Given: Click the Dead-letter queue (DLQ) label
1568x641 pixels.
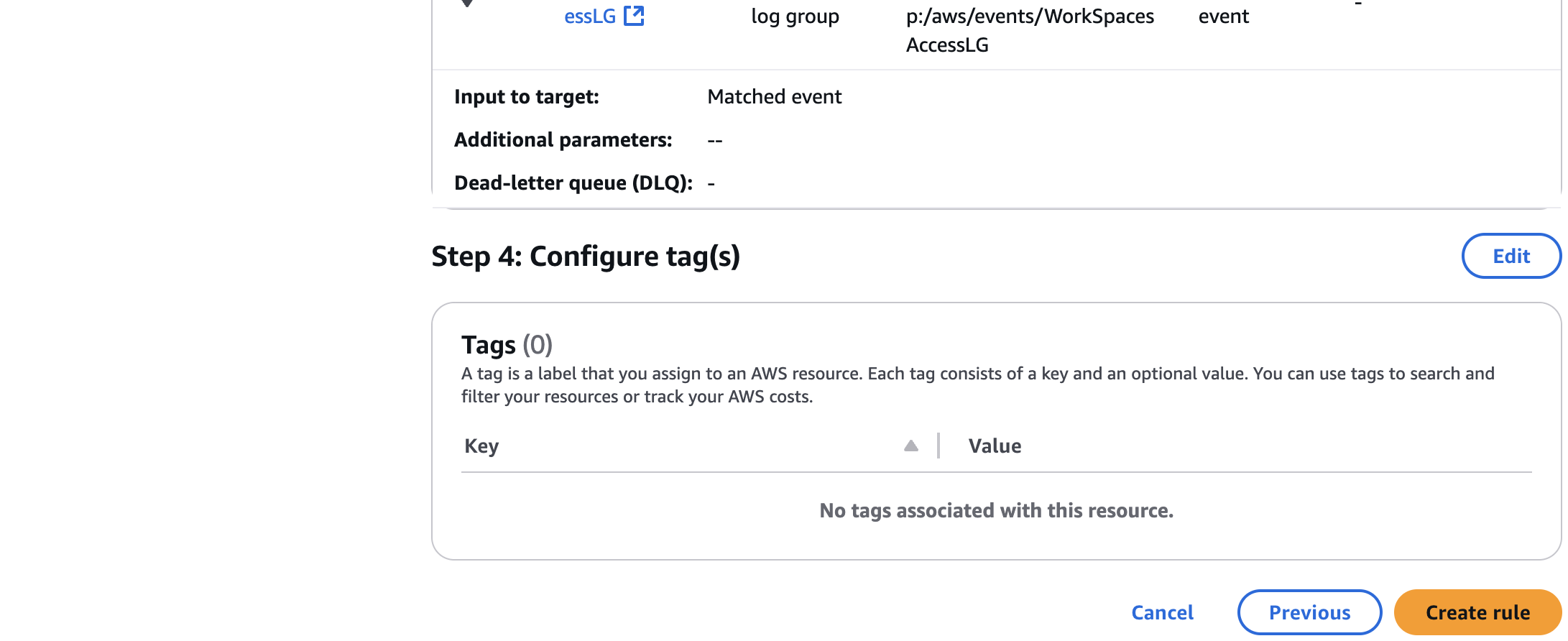Looking at the screenshot, I should pos(573,183).
